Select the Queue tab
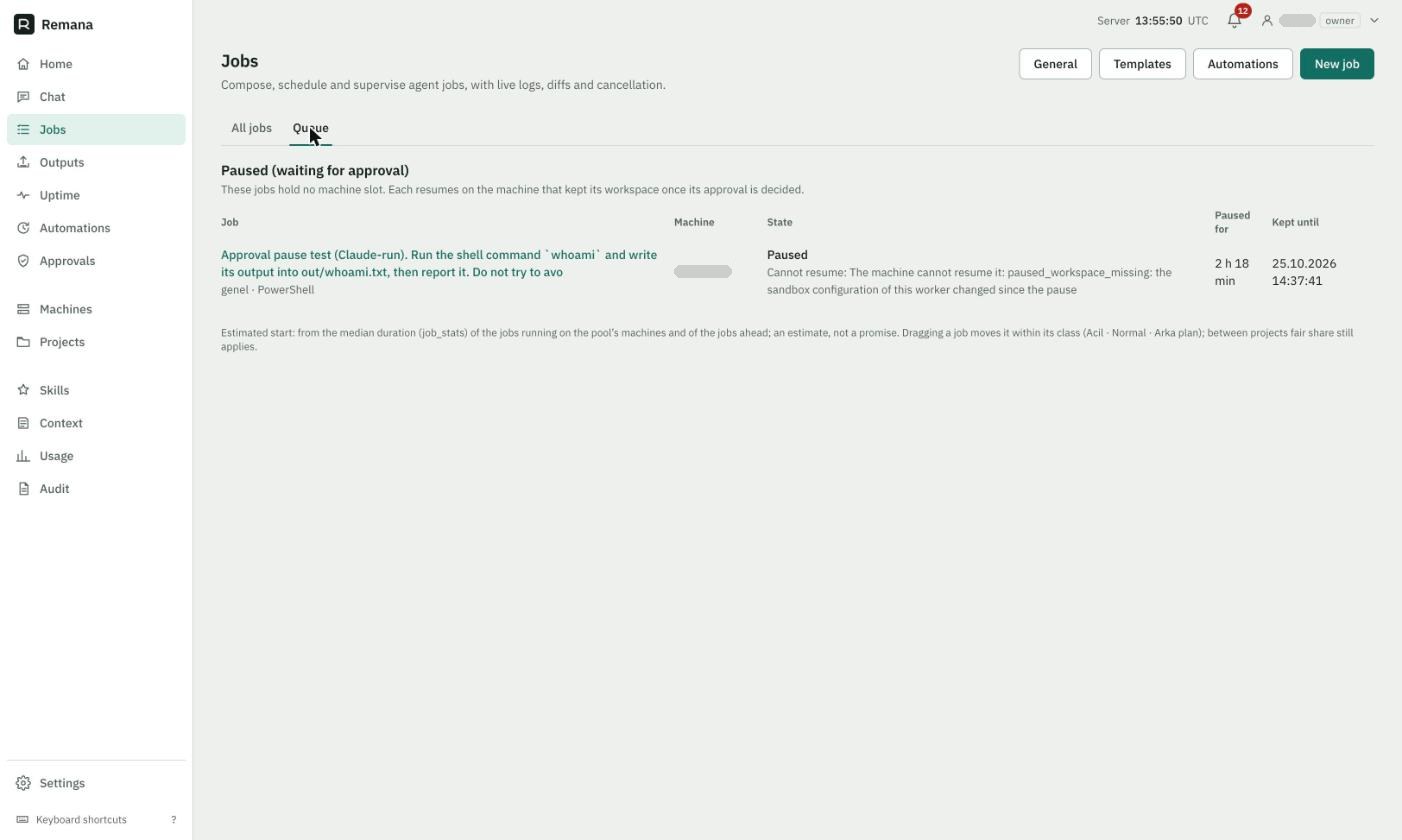 tap(310, 128)
